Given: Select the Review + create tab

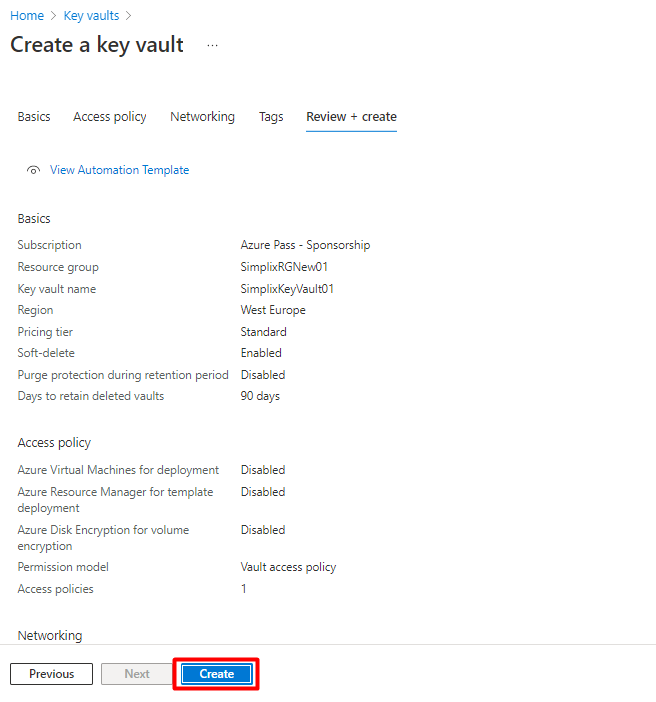Looking at the screenshot, I should 351,117.
